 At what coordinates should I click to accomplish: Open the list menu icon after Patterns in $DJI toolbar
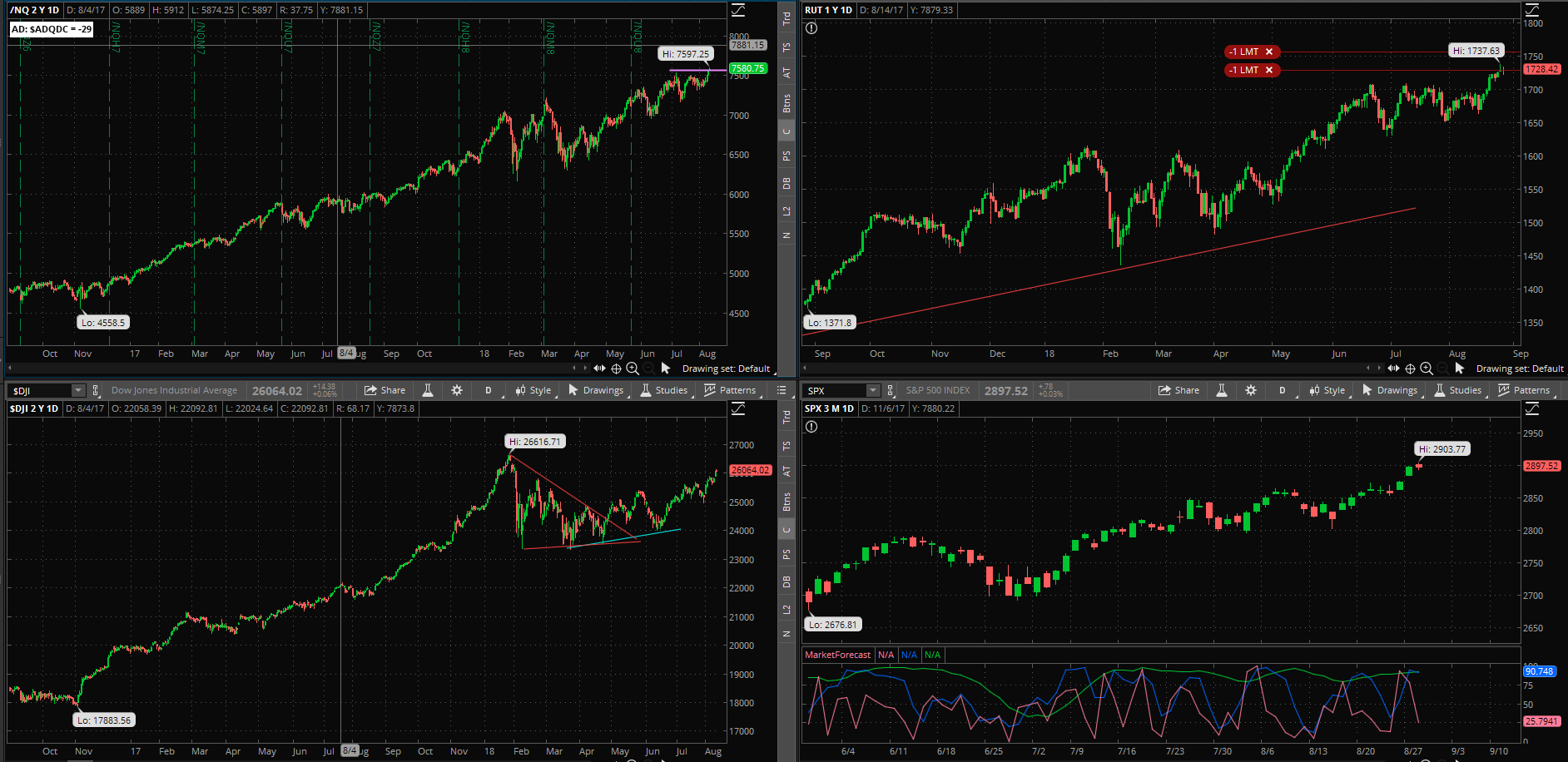(x=782, y=390)
